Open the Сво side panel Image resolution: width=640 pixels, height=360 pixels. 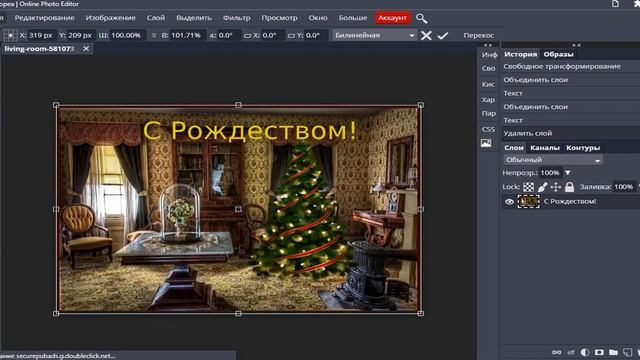(489, 69)
